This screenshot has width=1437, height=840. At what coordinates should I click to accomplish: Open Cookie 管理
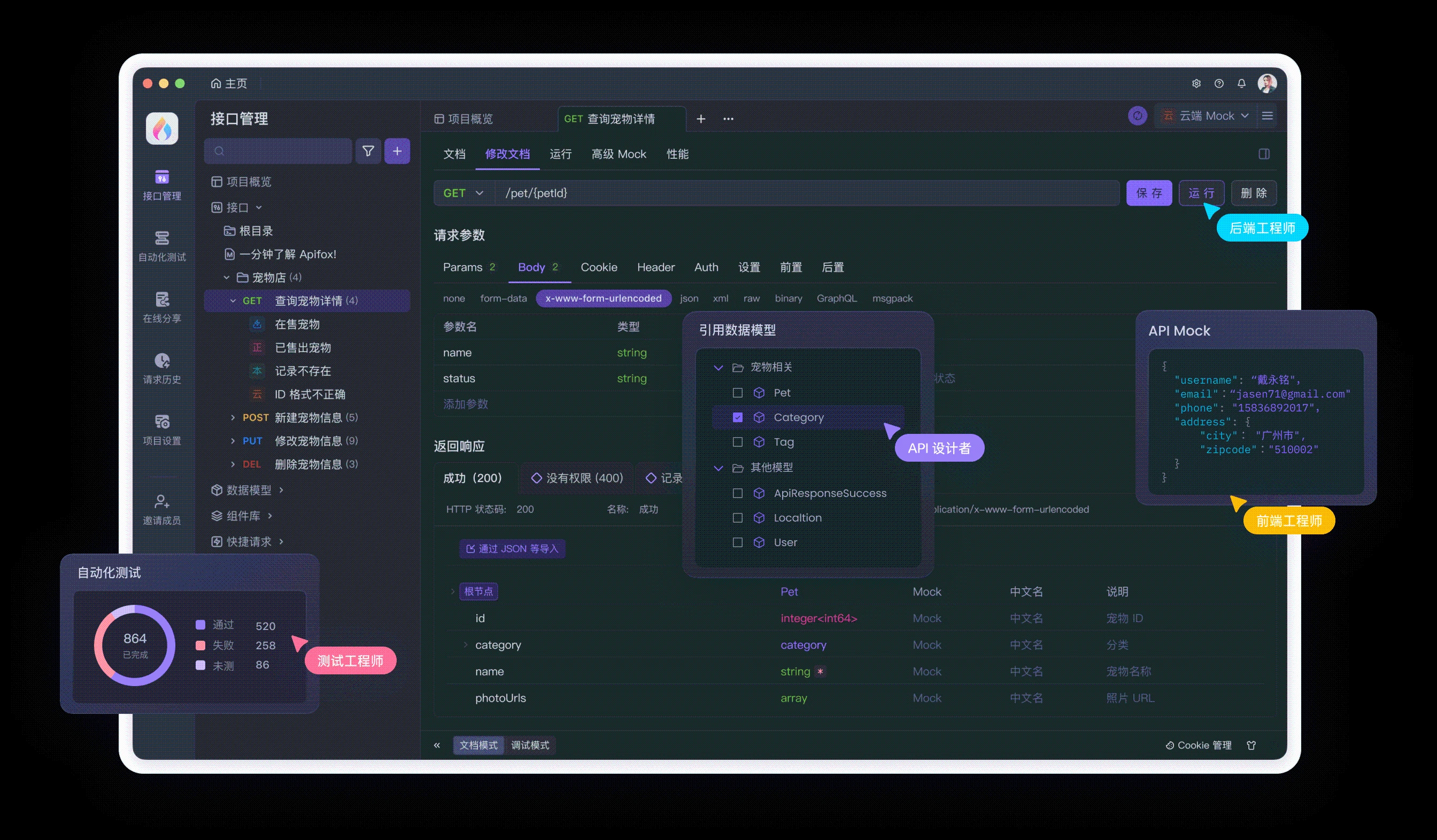[x=1198, y=745]
